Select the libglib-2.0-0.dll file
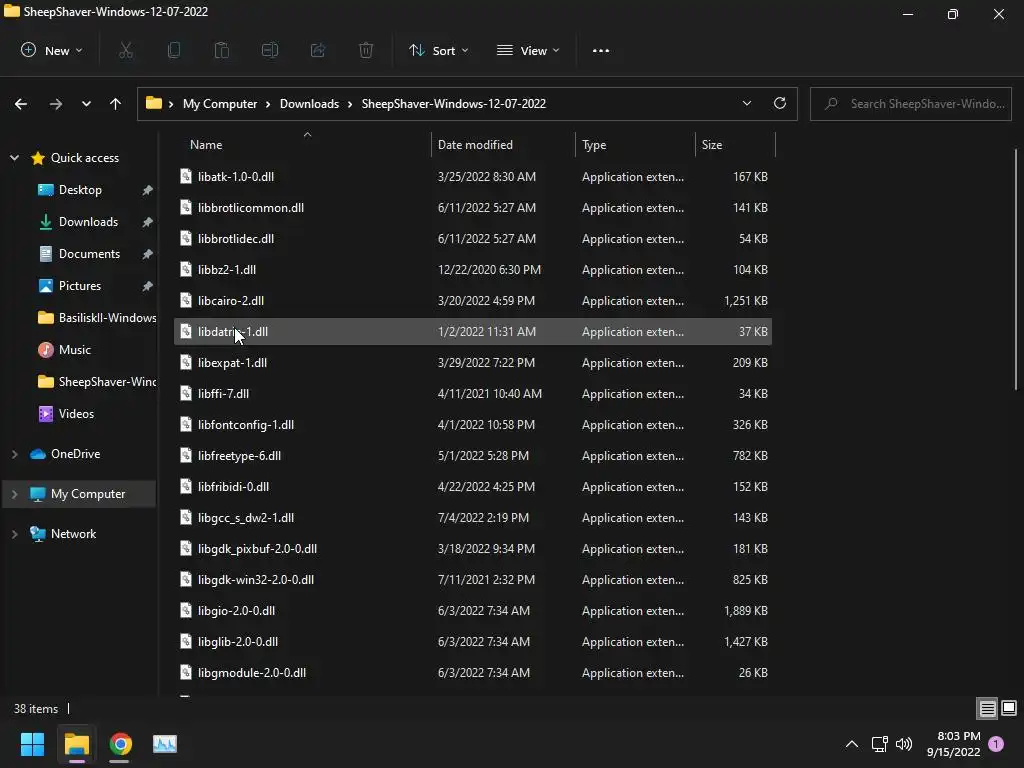1024x768 pixels. coord(473,642)
